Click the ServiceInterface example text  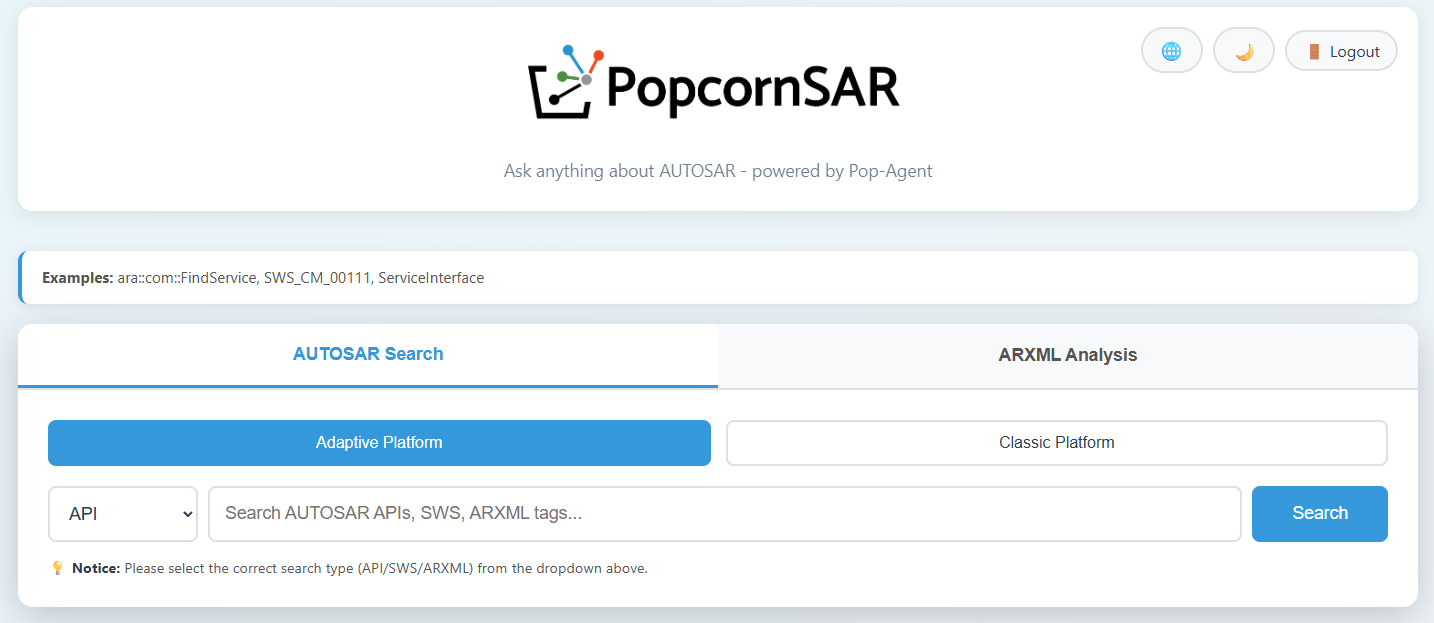432,278
